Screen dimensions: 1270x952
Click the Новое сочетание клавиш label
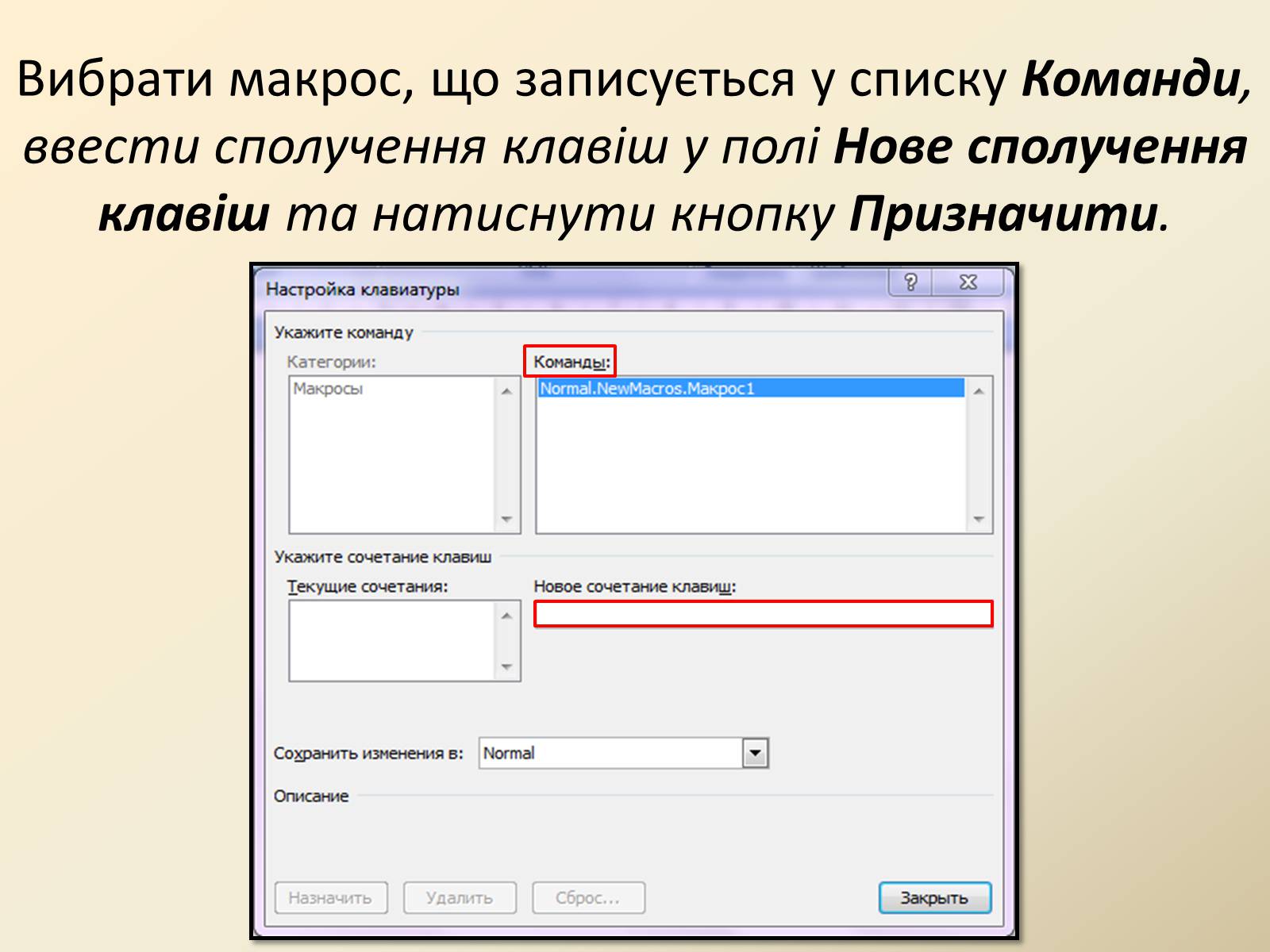point(635,587)
